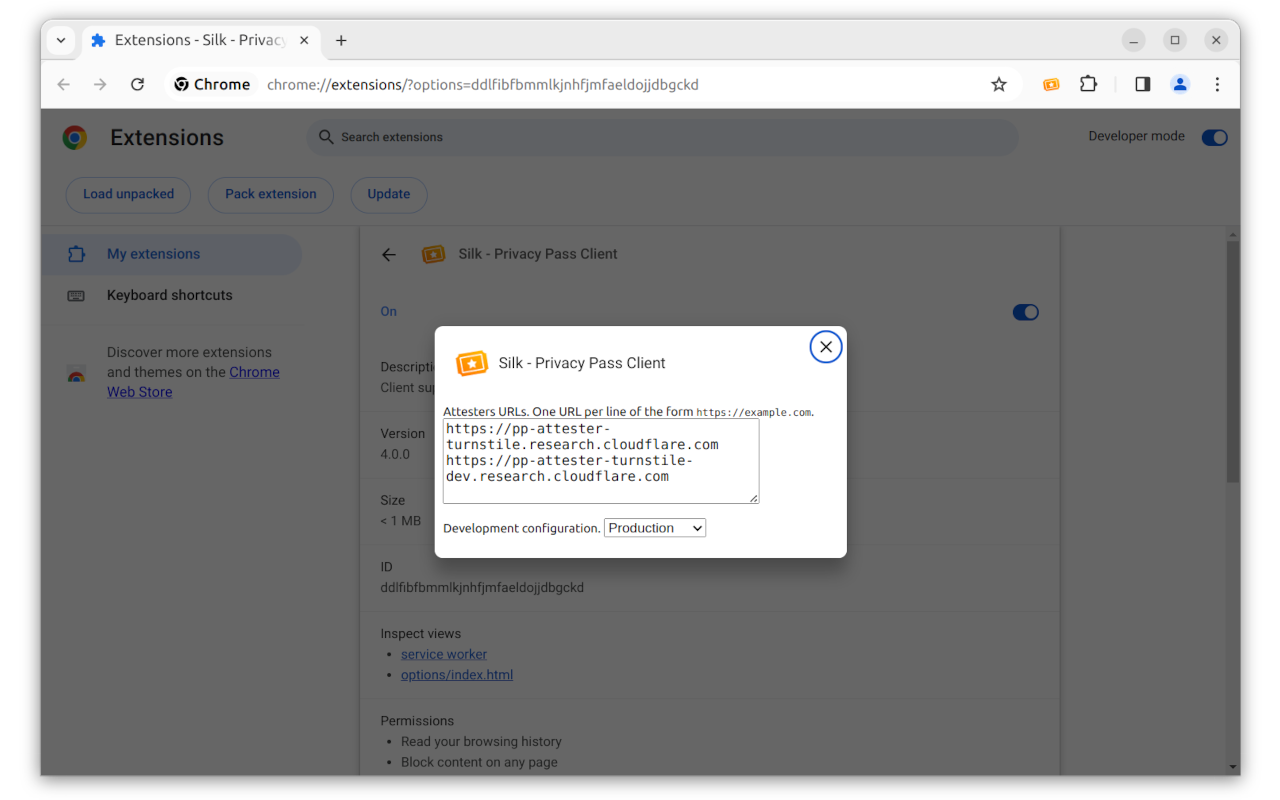The height and width of the screenshot is (800, 1280).
Task: Close the Extensions browser tab
Action: [302, 41]
